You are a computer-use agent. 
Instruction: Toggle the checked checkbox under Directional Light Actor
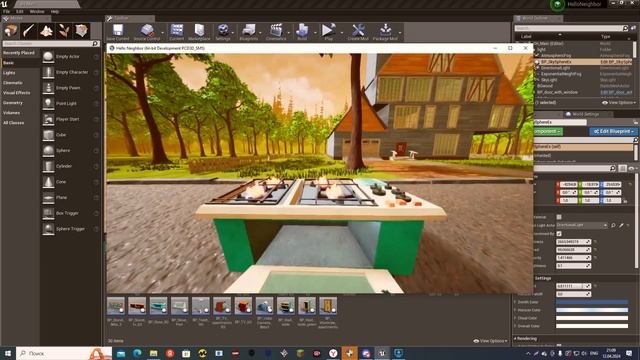(x=559, y=233)
